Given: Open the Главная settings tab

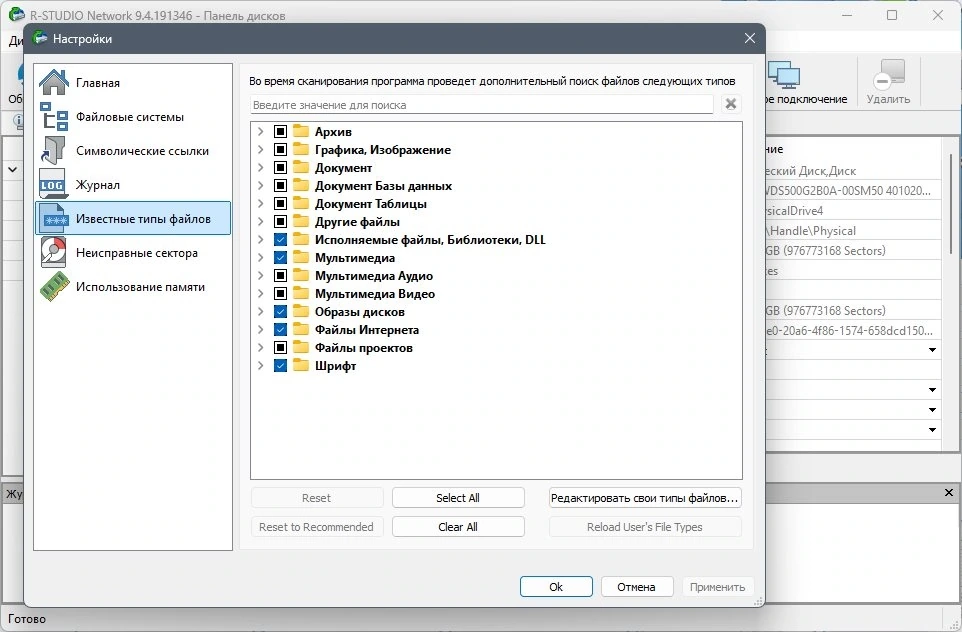Looking at the screenshot, I should pyautogui.click(x=133, y=82).
